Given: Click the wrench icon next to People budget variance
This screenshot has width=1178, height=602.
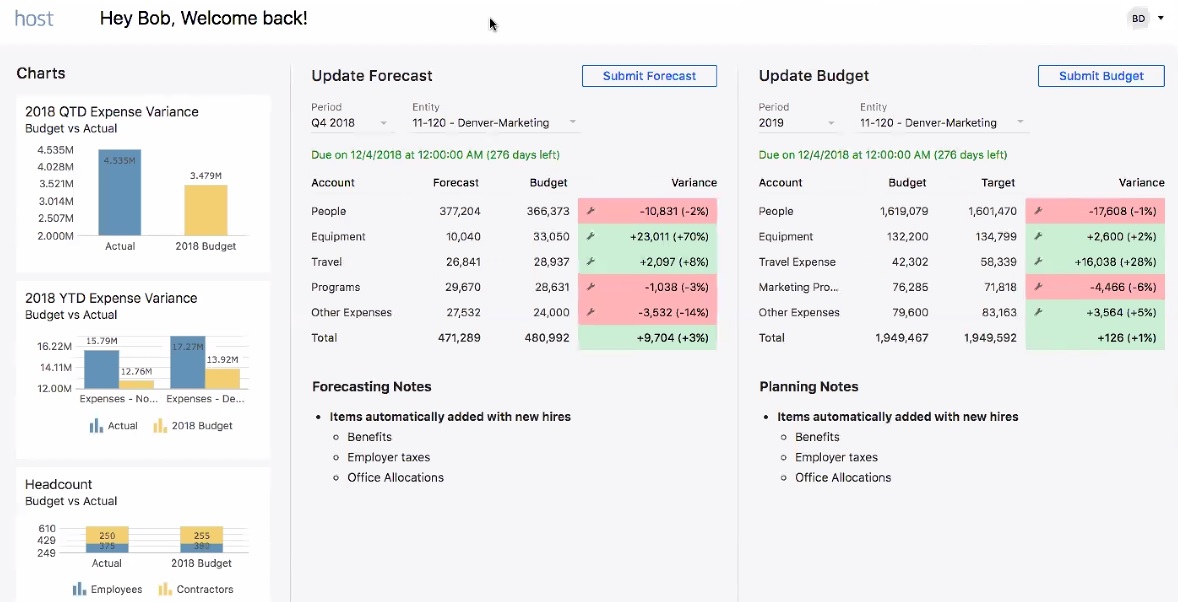Looking at the screenshot, I should [x=1038, y=211].
